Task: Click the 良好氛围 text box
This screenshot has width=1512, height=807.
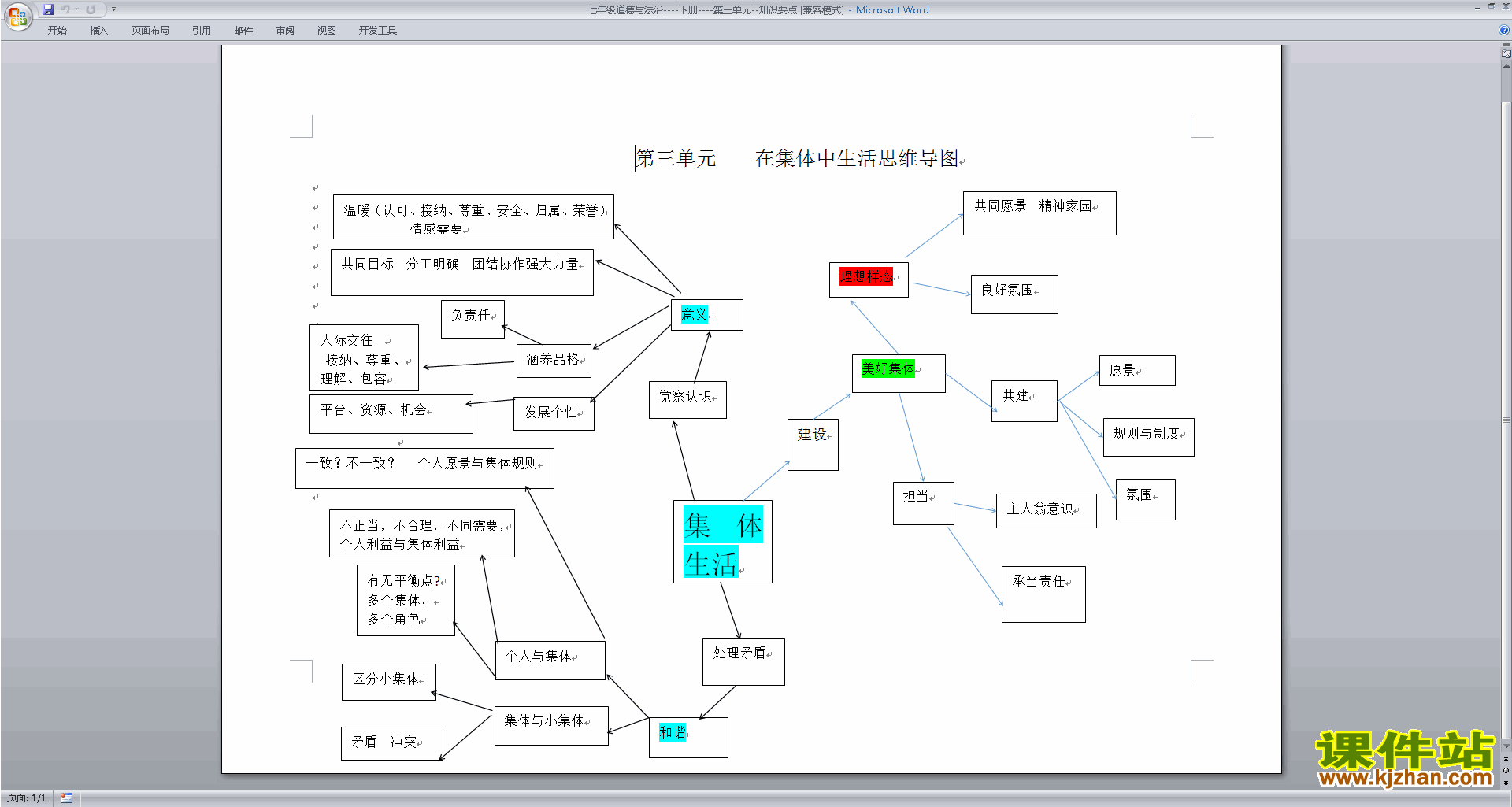Action: [1014, 294]
